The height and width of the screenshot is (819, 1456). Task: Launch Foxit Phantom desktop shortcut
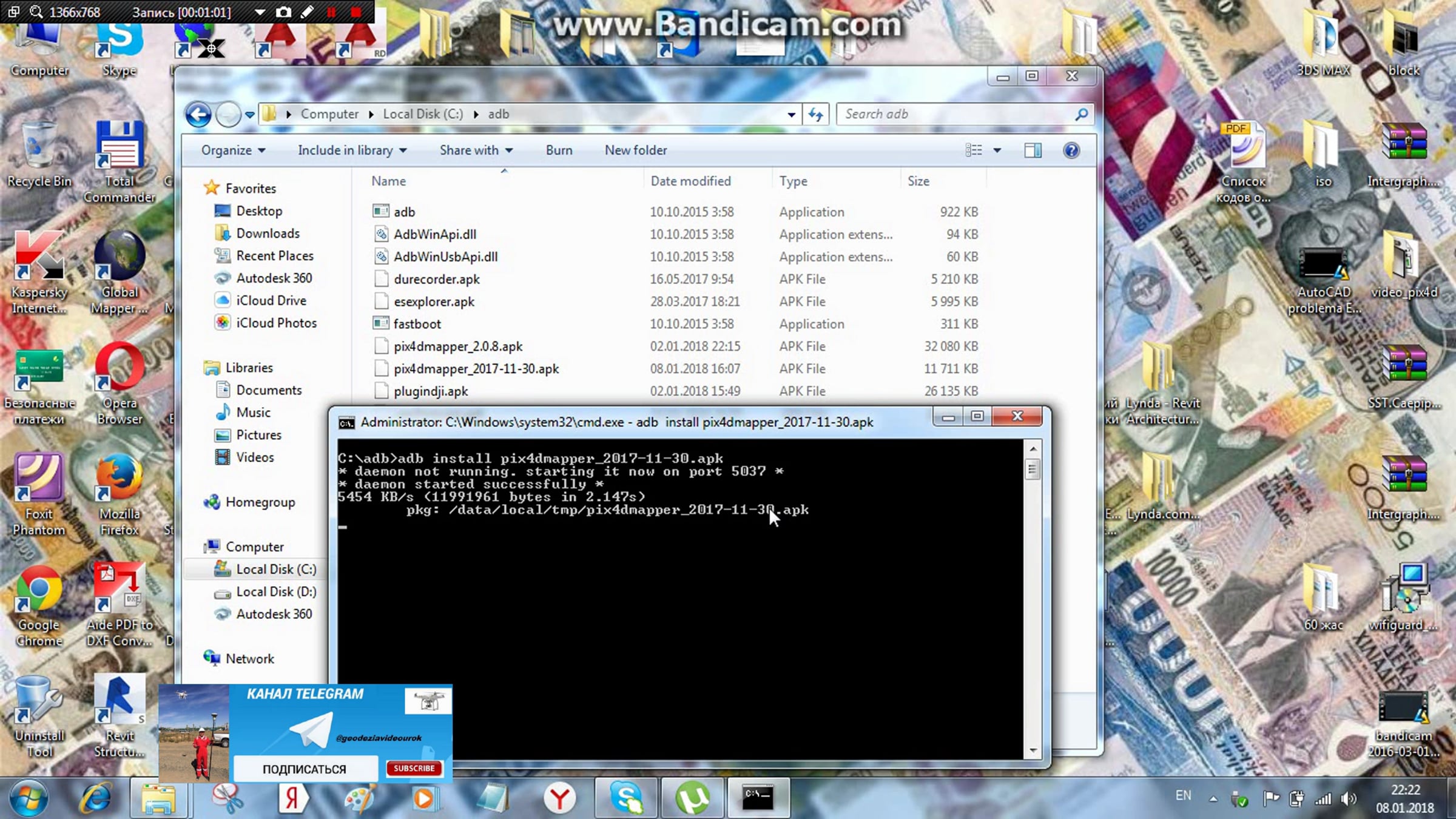(39, 494)
